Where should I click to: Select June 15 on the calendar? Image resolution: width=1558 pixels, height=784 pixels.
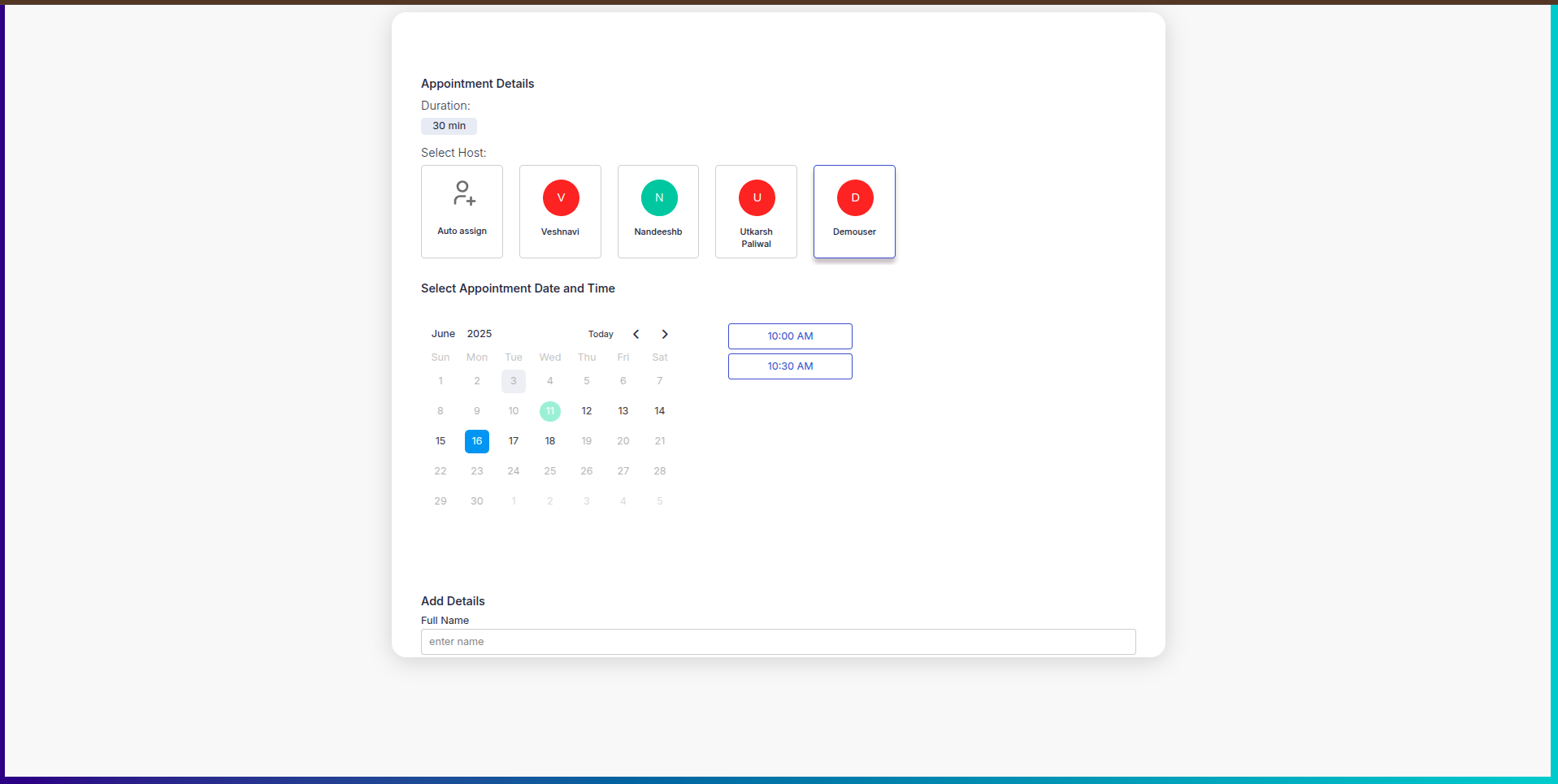440,441
